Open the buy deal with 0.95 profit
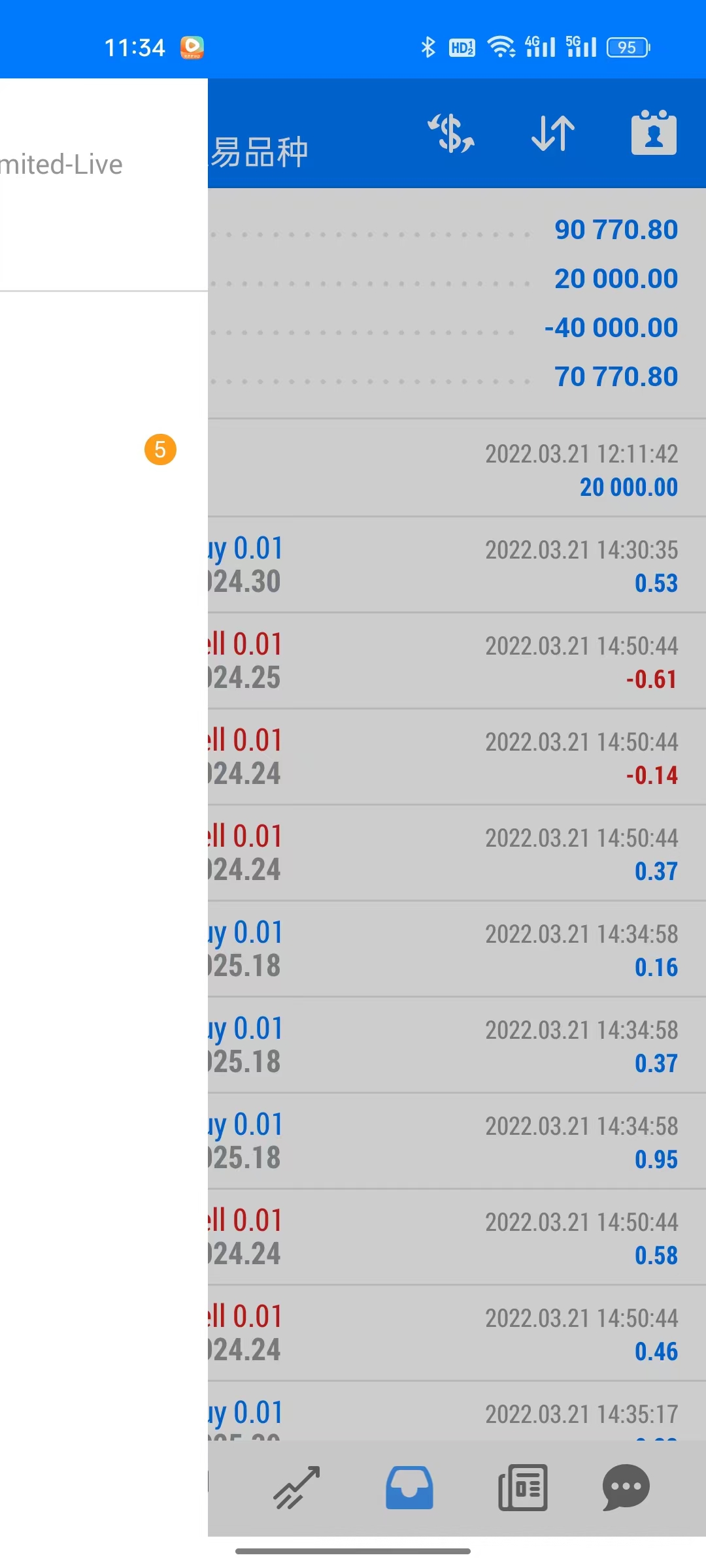Screen dimensions: 706x1568 click(456, 1141)
